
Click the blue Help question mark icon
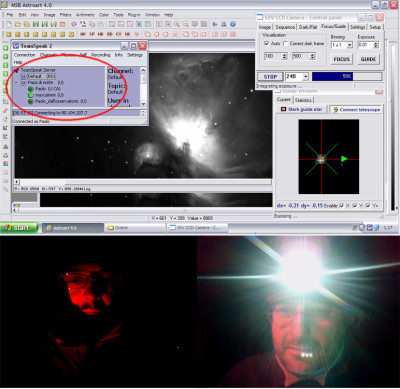click(x=233, y=24)
